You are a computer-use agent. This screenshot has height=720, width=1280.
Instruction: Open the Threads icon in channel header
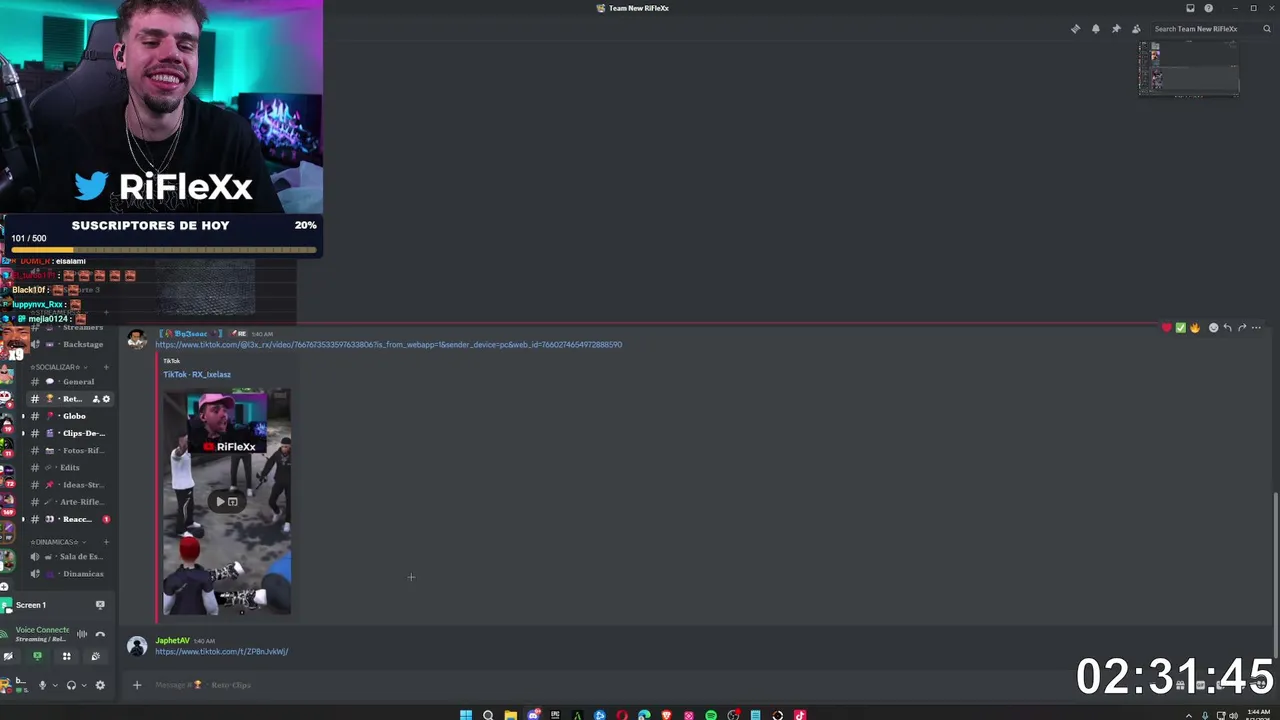(1075, 29)
